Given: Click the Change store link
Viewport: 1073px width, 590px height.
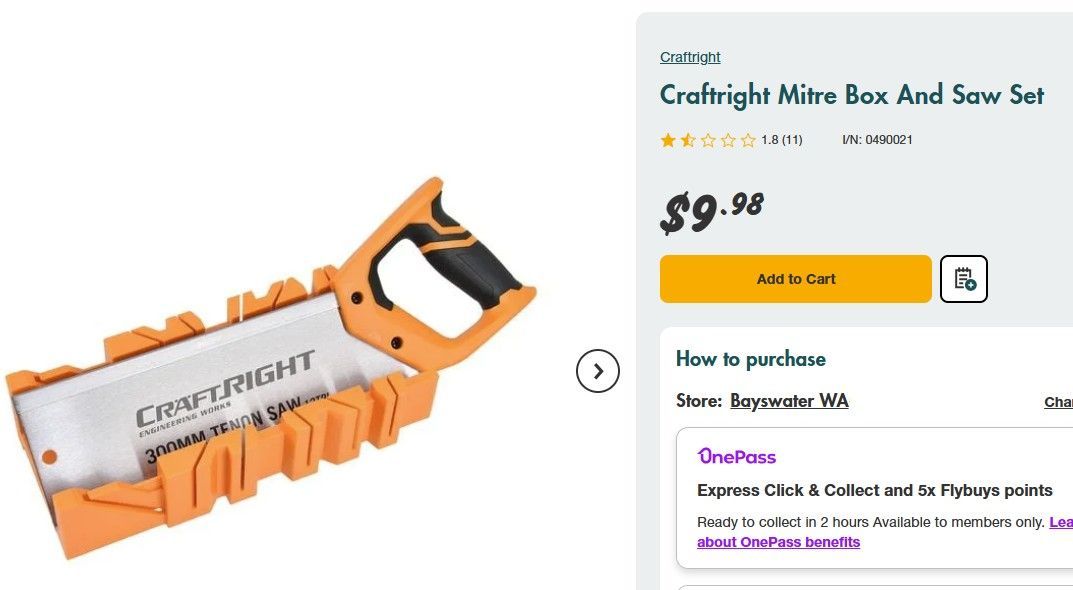Looking at the screenshot, I should (1058, 402).
